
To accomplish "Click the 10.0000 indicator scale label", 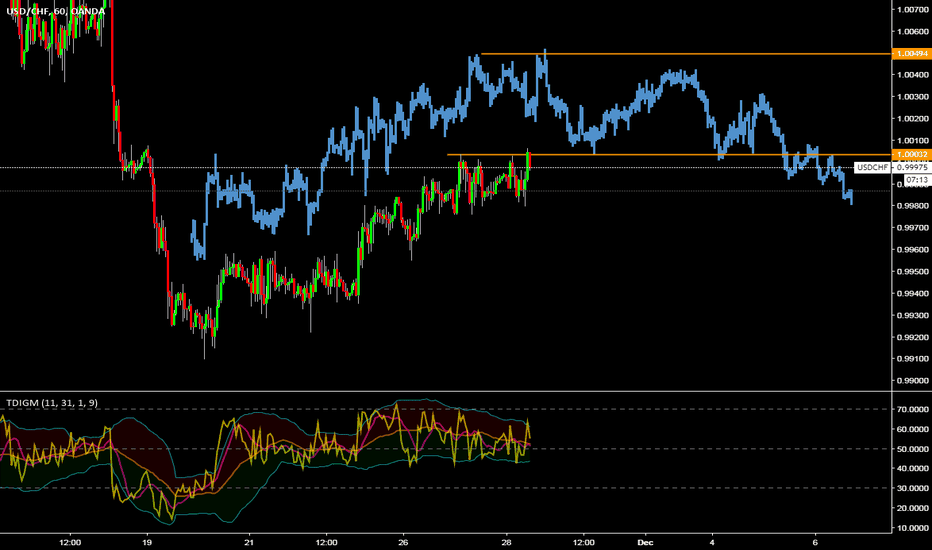I will click(x=913, y=528).
